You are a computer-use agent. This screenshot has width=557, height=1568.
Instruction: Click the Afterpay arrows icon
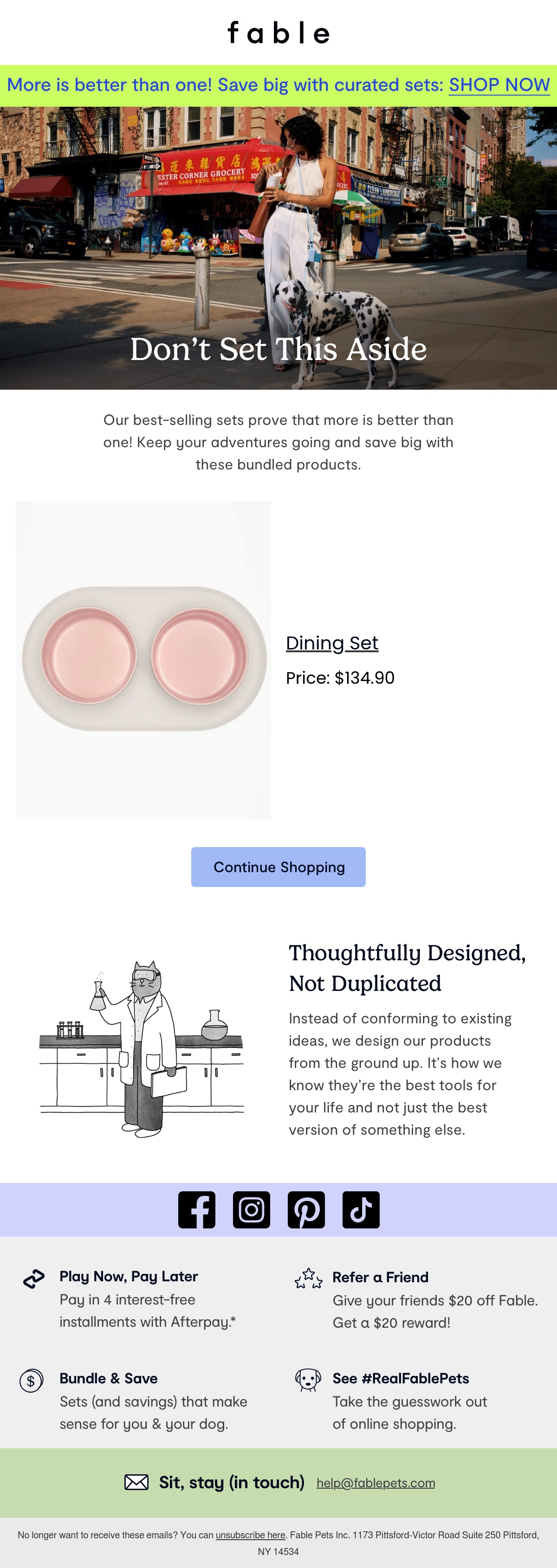pyautogui.click(x=34, y=1279)
